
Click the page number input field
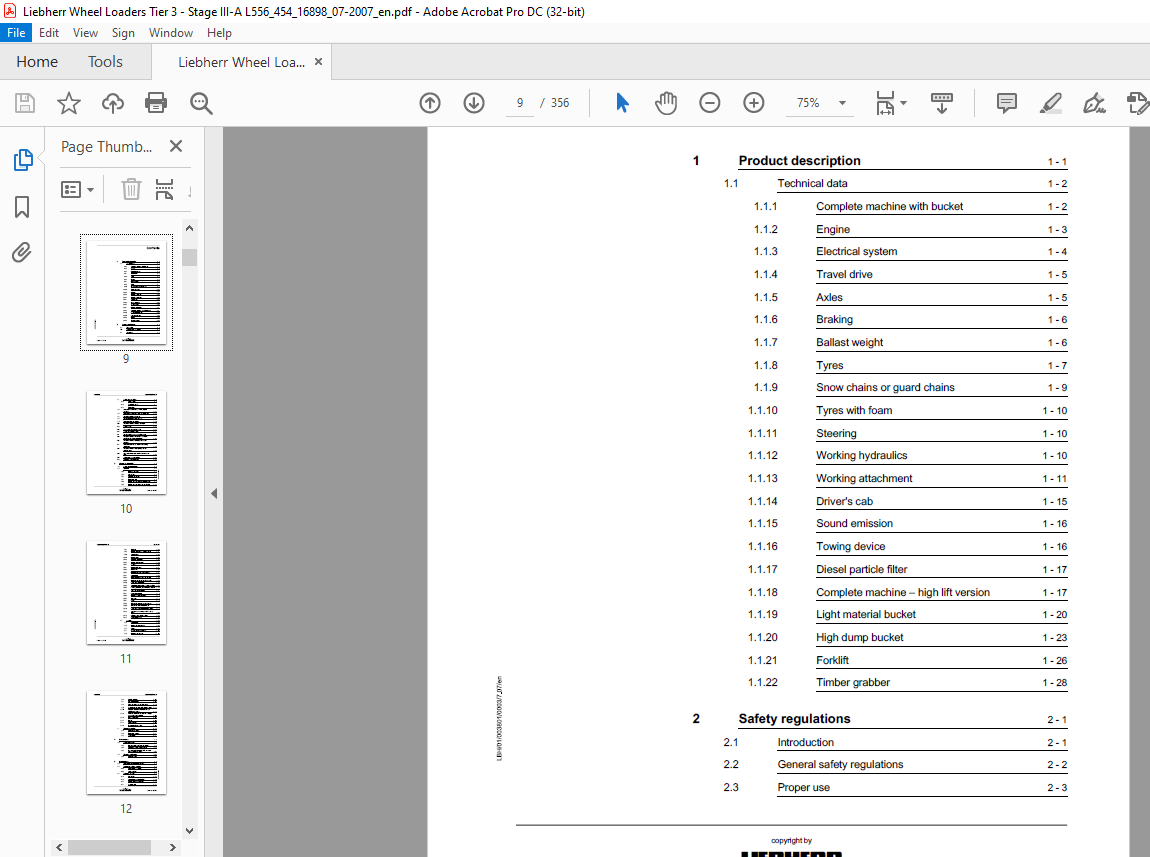coord(520,103)
